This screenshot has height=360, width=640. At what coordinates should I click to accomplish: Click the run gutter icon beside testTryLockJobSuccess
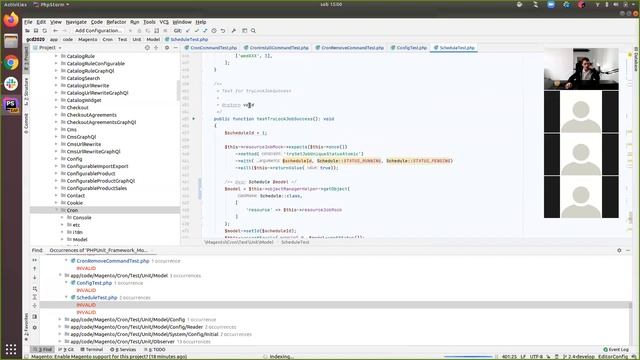pyautogui.click(x=193, y=119)
